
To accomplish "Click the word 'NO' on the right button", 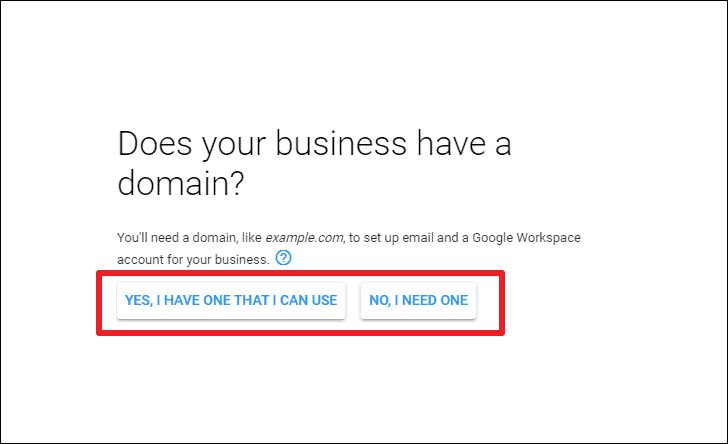I will point(379,300).
